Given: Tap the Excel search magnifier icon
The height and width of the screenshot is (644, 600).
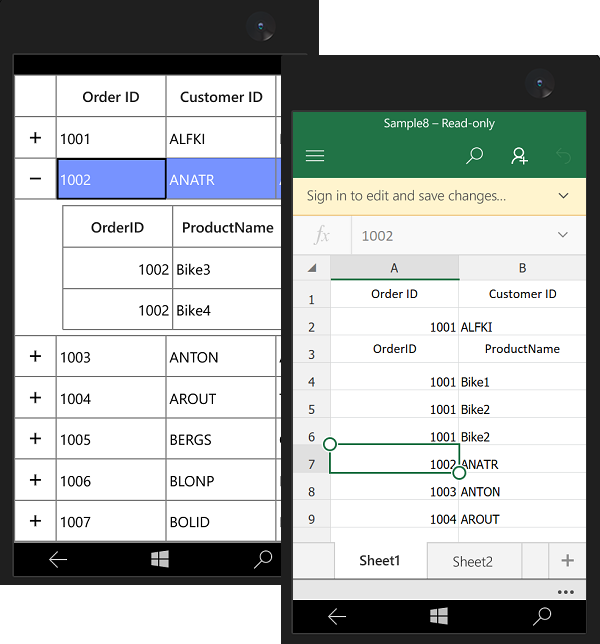Looking at the screenshot, I should click(x=474, y=156).
